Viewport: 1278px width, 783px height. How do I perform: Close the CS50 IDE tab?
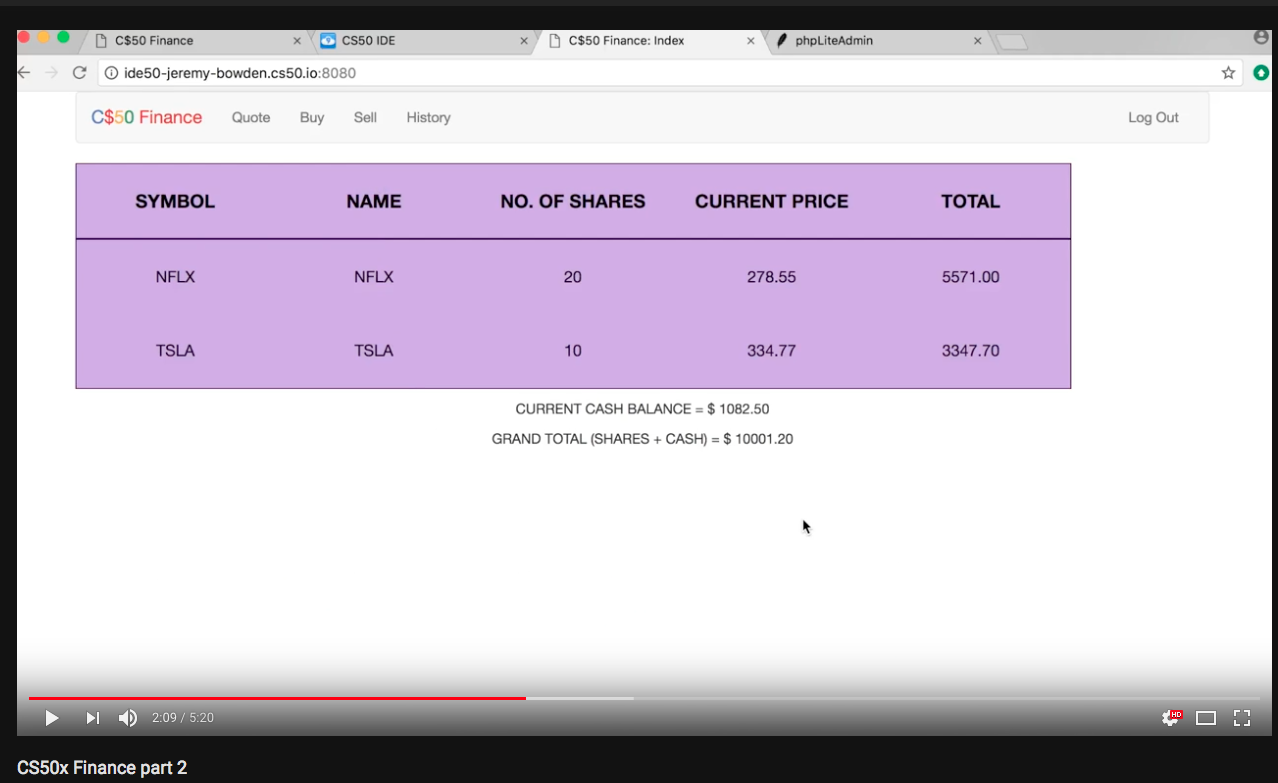pos(524,41)
